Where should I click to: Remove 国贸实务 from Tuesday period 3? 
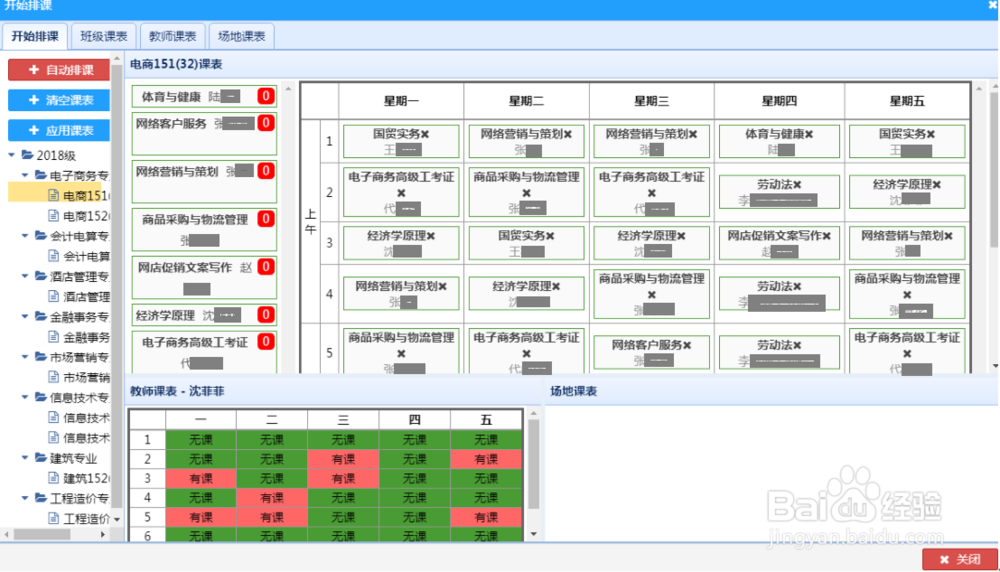[550, 236]
